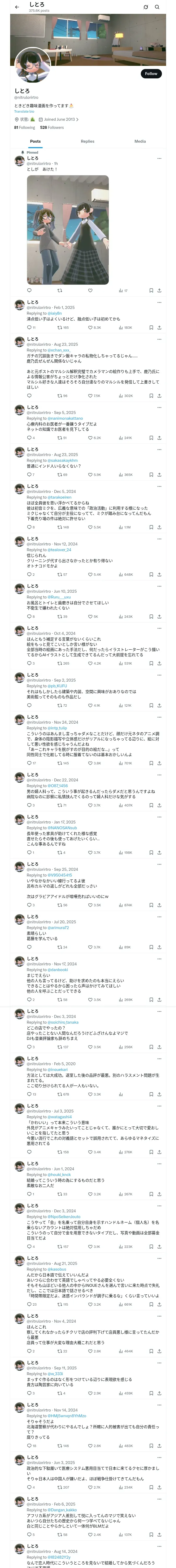176x1568 pixels.
Task: Follow the しとろ account
Action: [150, 74]
